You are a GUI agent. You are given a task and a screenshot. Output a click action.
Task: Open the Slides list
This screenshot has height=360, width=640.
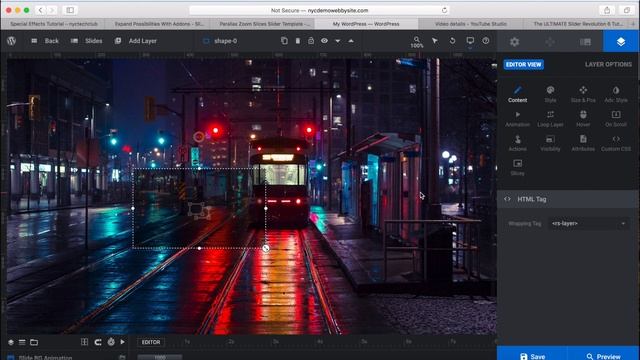(87, 41)
